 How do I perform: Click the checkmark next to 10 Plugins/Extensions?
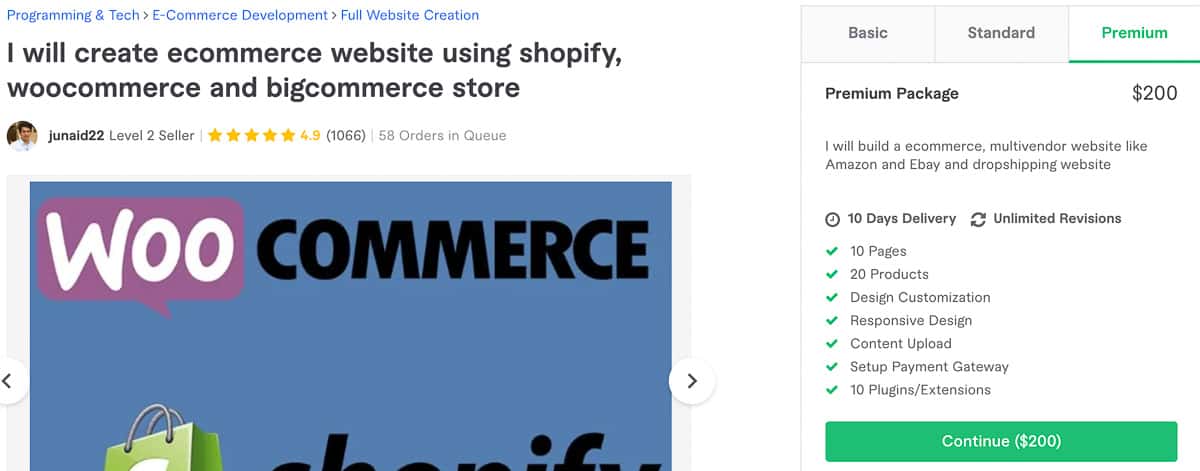pos(832,390)
